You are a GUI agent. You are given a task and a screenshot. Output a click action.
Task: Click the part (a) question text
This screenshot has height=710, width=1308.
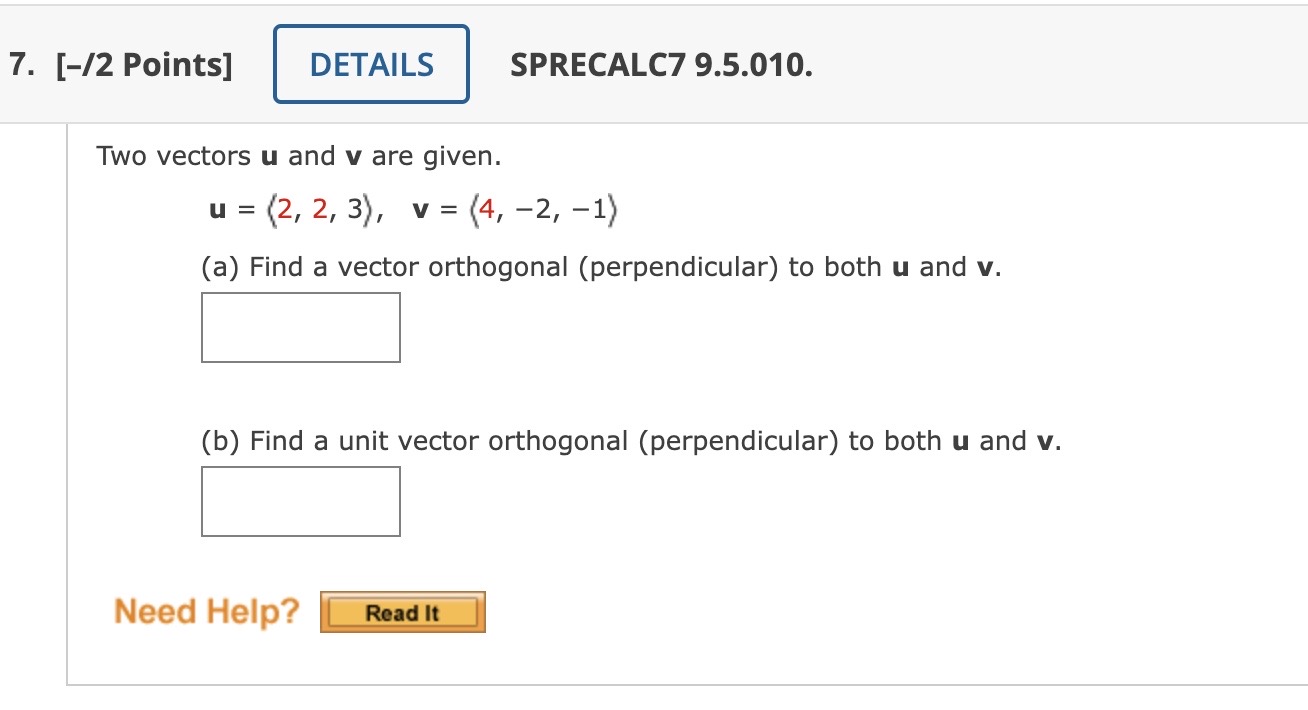coord(601,267)
